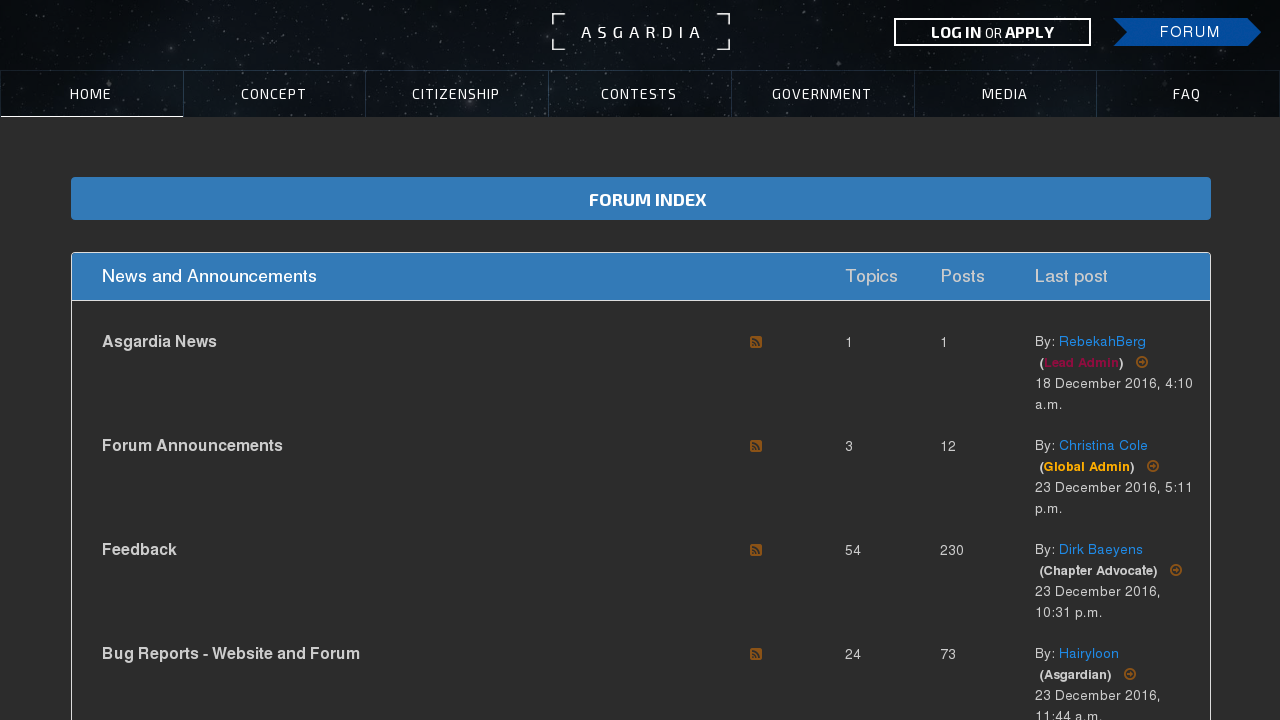Go to Dirk Baeyens' last post arrow
The width and height of the screenshot is (1280, 720).
[x=1176, y=570]
